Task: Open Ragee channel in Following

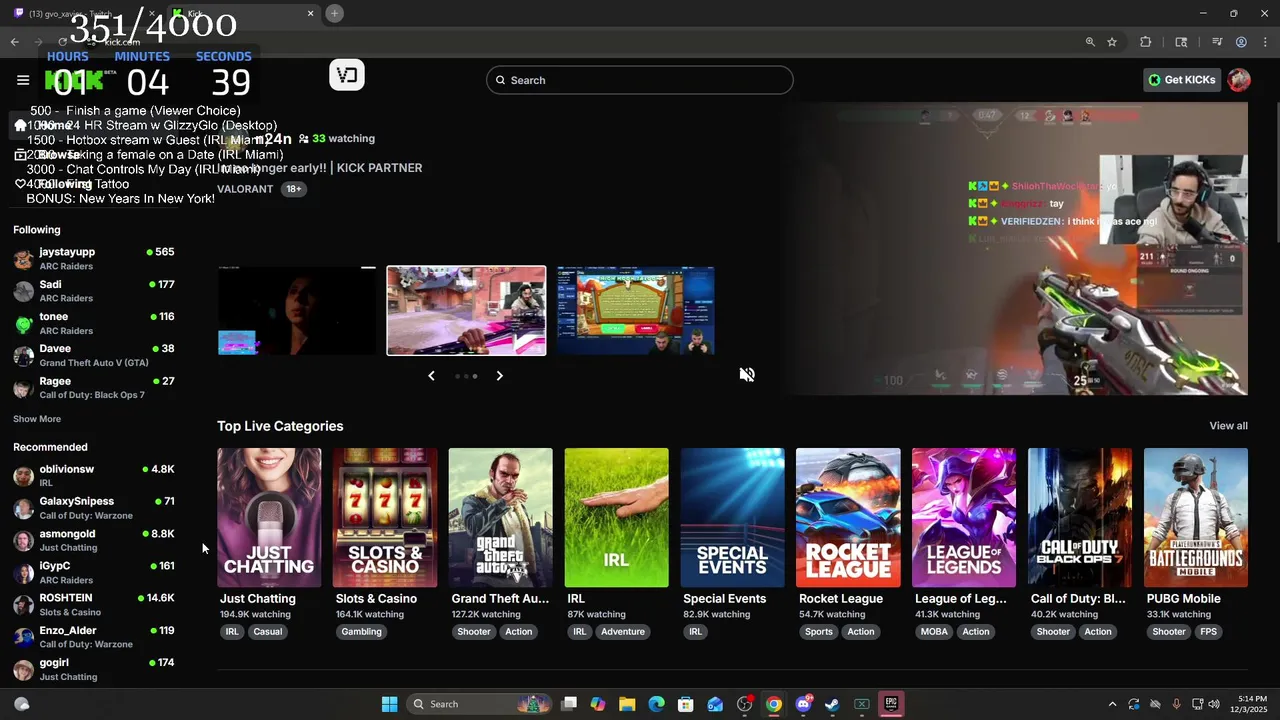Action: pyautogui.click(x=94, y=387)
